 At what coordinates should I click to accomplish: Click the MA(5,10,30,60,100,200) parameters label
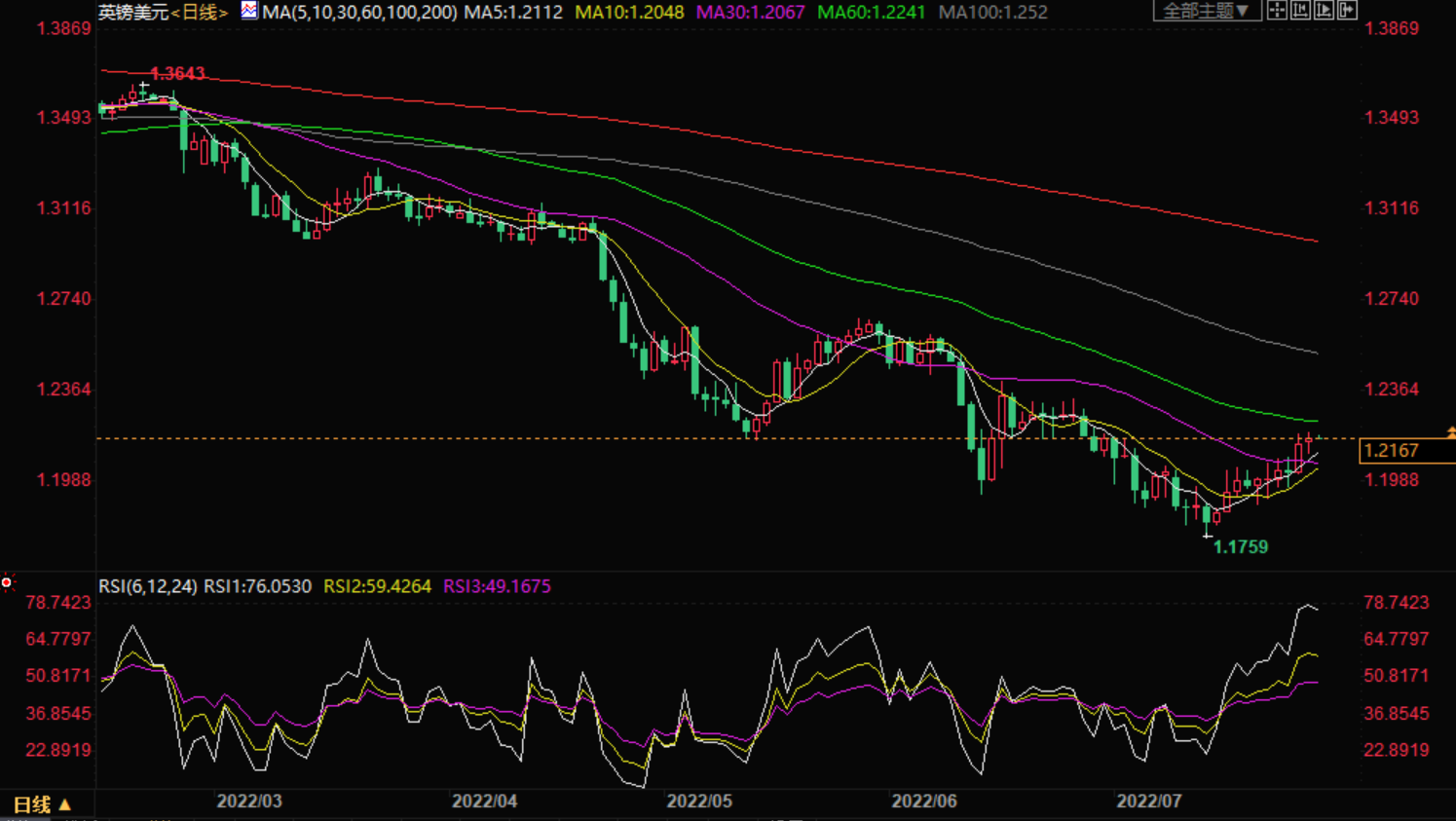coord(359,13)
